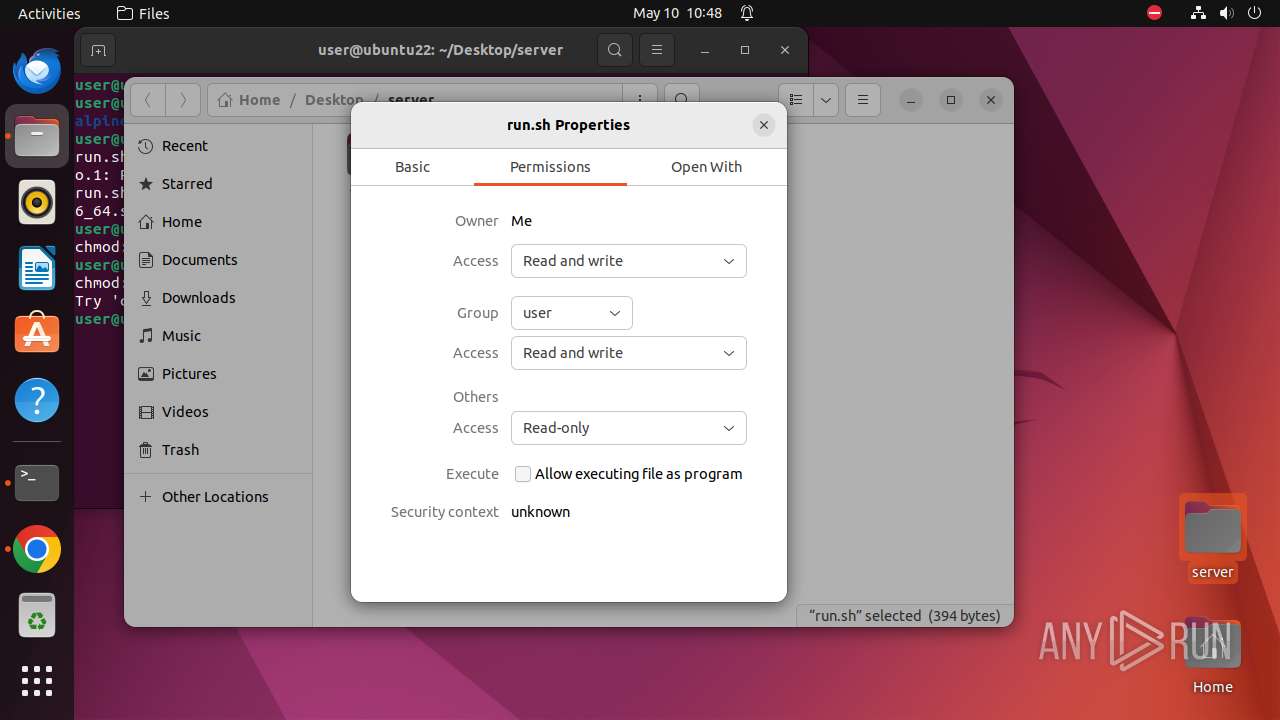Screen dimensions: 1280x720
Task: Open Files main menu button
Action: 863,100
